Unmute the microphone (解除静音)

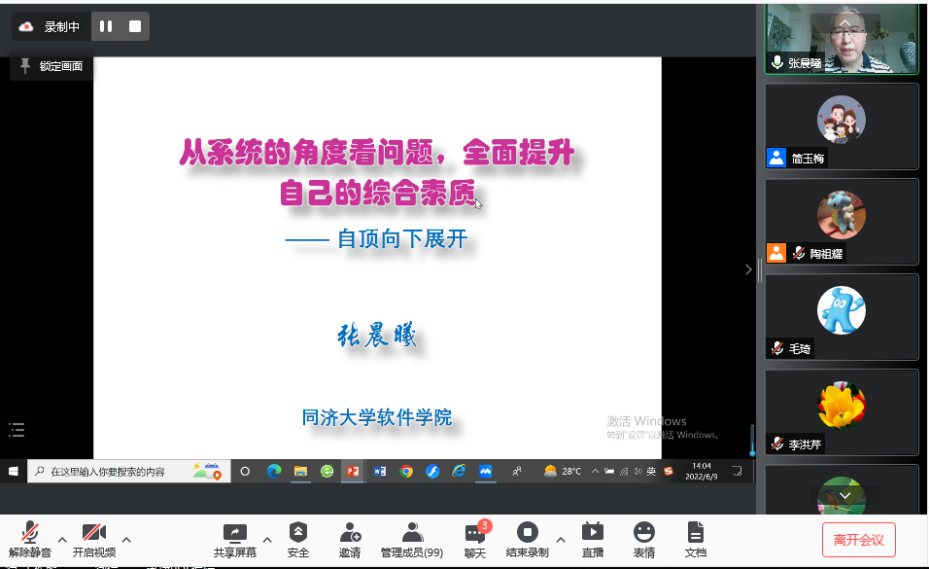pyautogui.click(x=30, y=538)
